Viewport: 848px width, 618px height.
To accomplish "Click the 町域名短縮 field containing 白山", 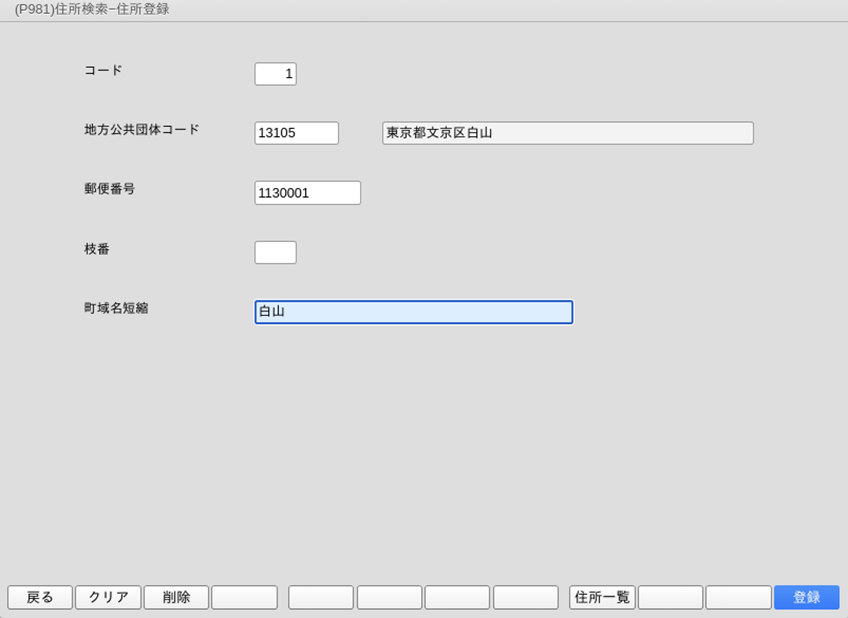I will click(413, 312).
